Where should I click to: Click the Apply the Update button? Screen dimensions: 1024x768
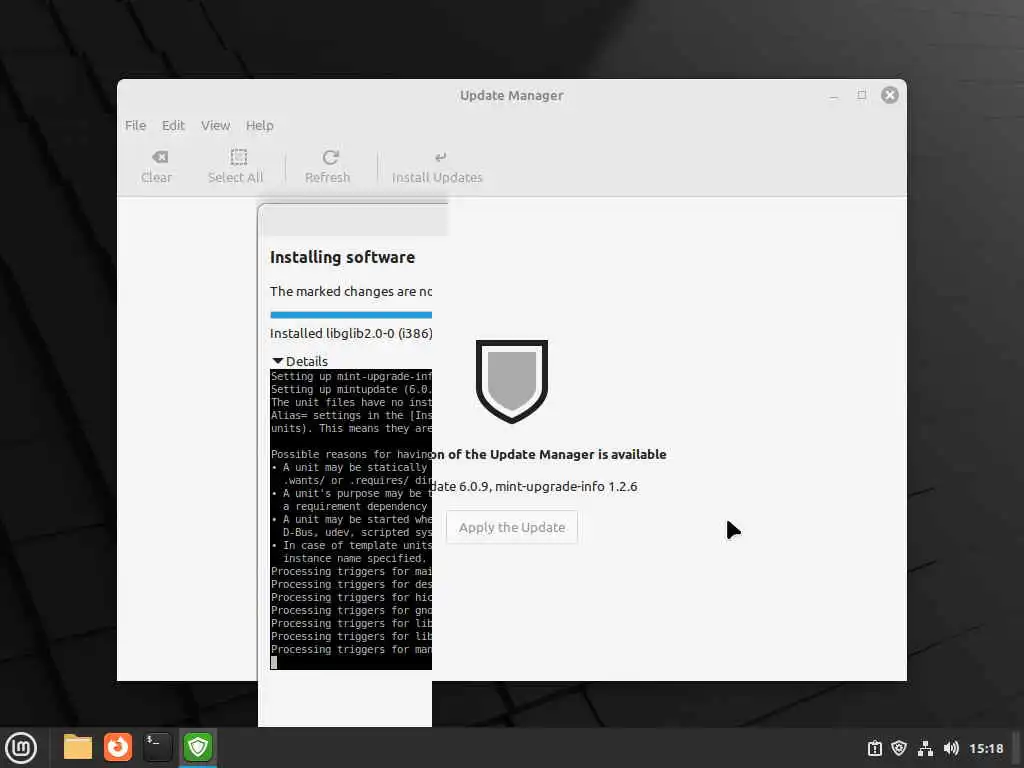click(x=512, y=527)
